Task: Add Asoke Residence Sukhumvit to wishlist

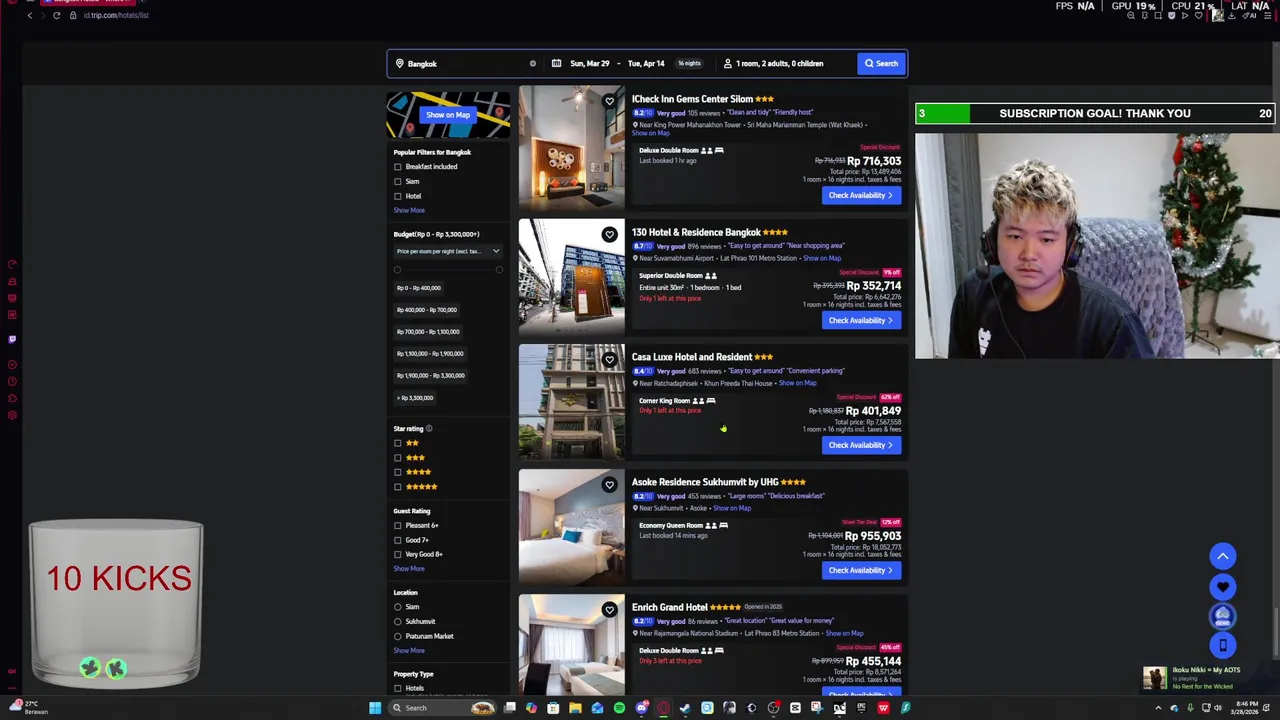Action: point(609,485)
